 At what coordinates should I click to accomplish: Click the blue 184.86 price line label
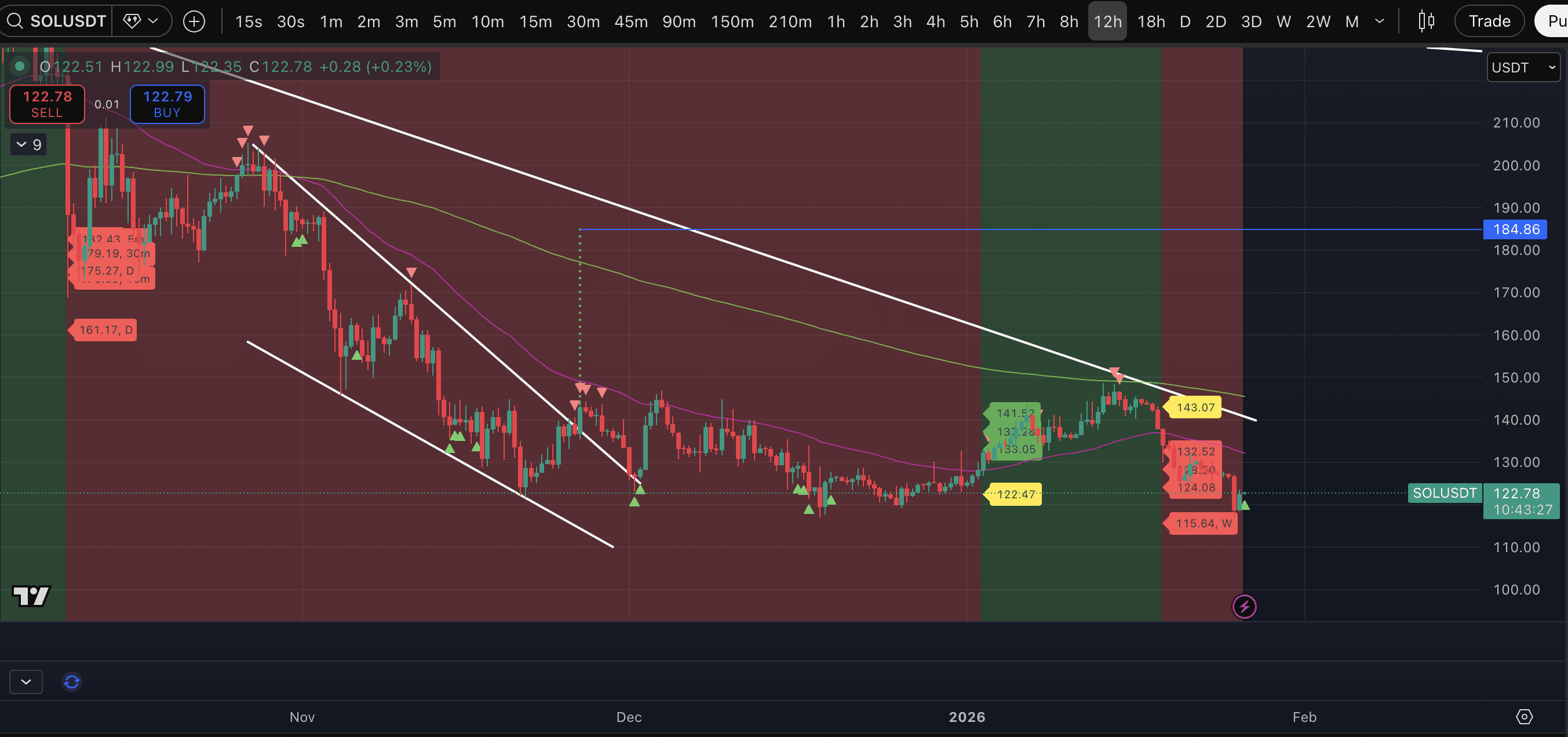click(x=1515, y=229)
